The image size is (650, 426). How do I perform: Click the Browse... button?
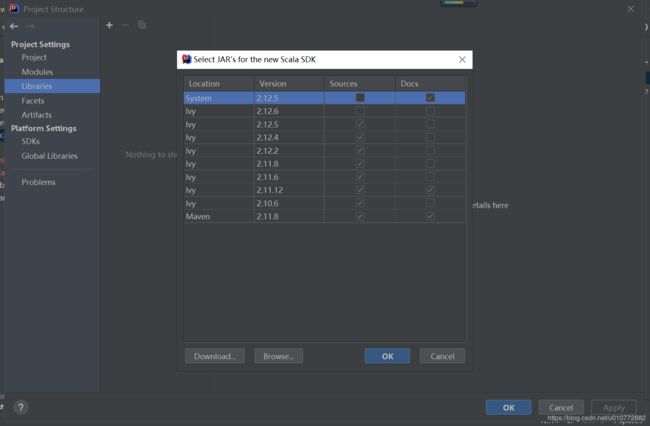[279, 356]
